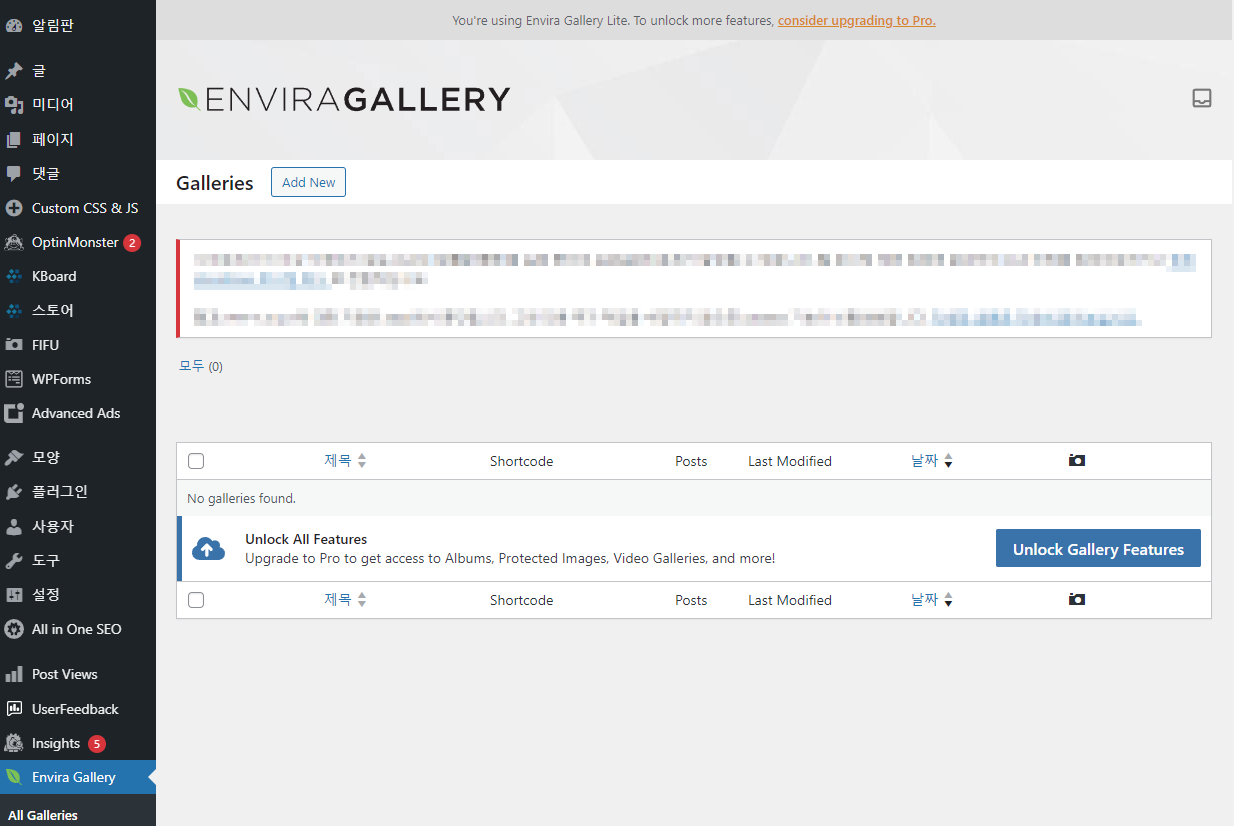1234x826 pixels.
Task: Click the WPForms form icon
Action: click(14, 379)
